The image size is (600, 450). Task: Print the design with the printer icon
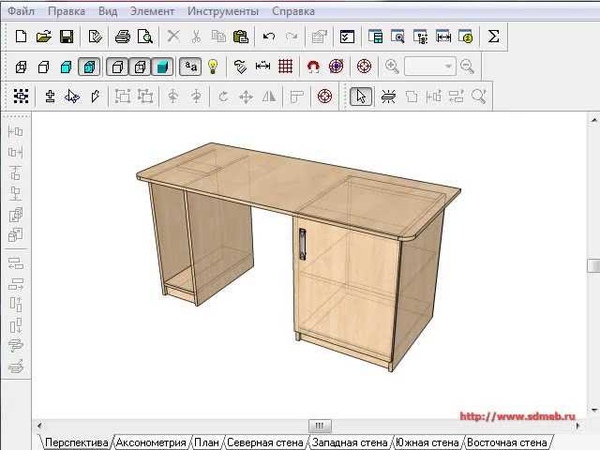coord(123,37)
